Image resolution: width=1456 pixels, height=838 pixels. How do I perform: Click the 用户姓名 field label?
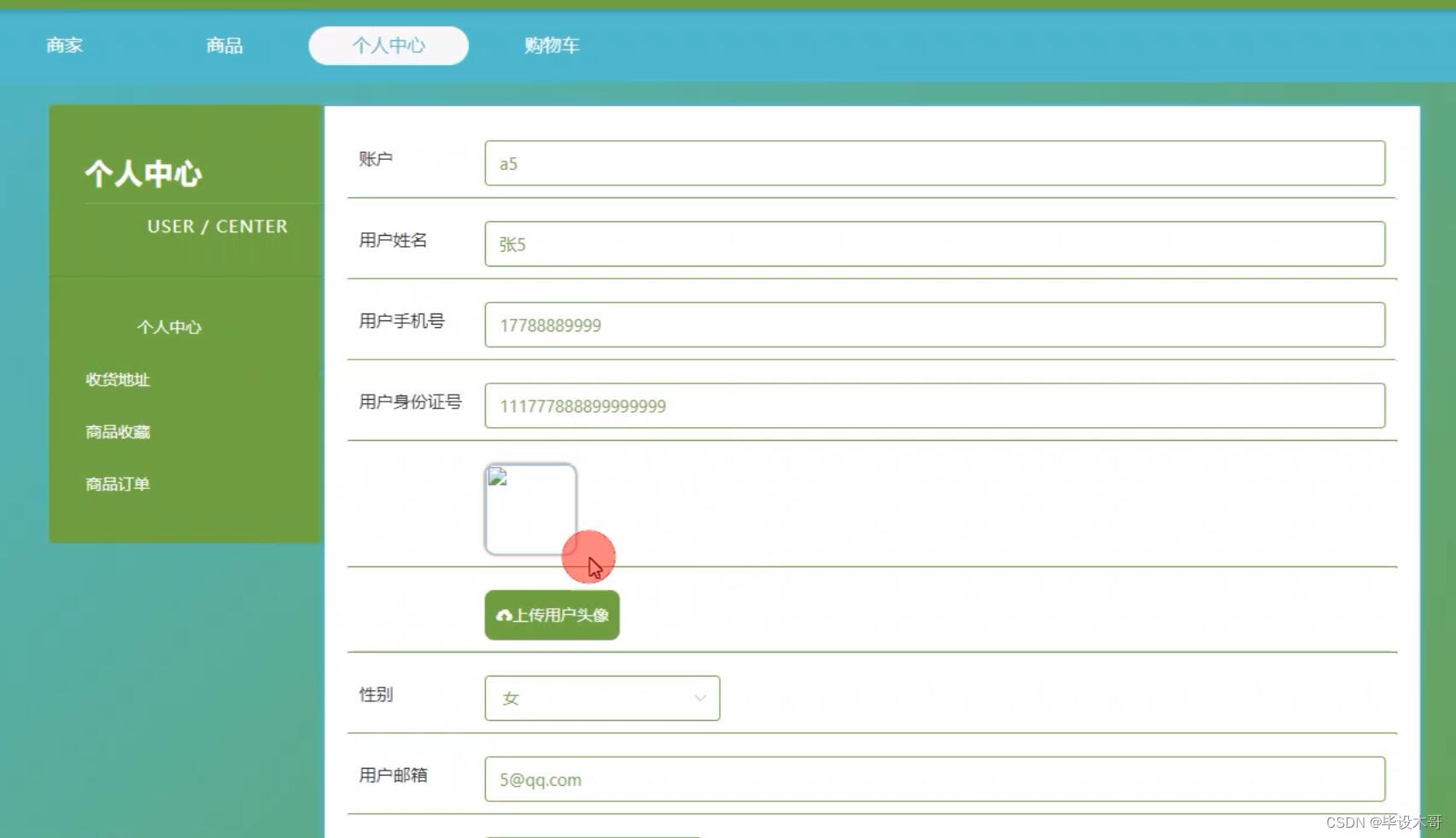coord(393,240)
